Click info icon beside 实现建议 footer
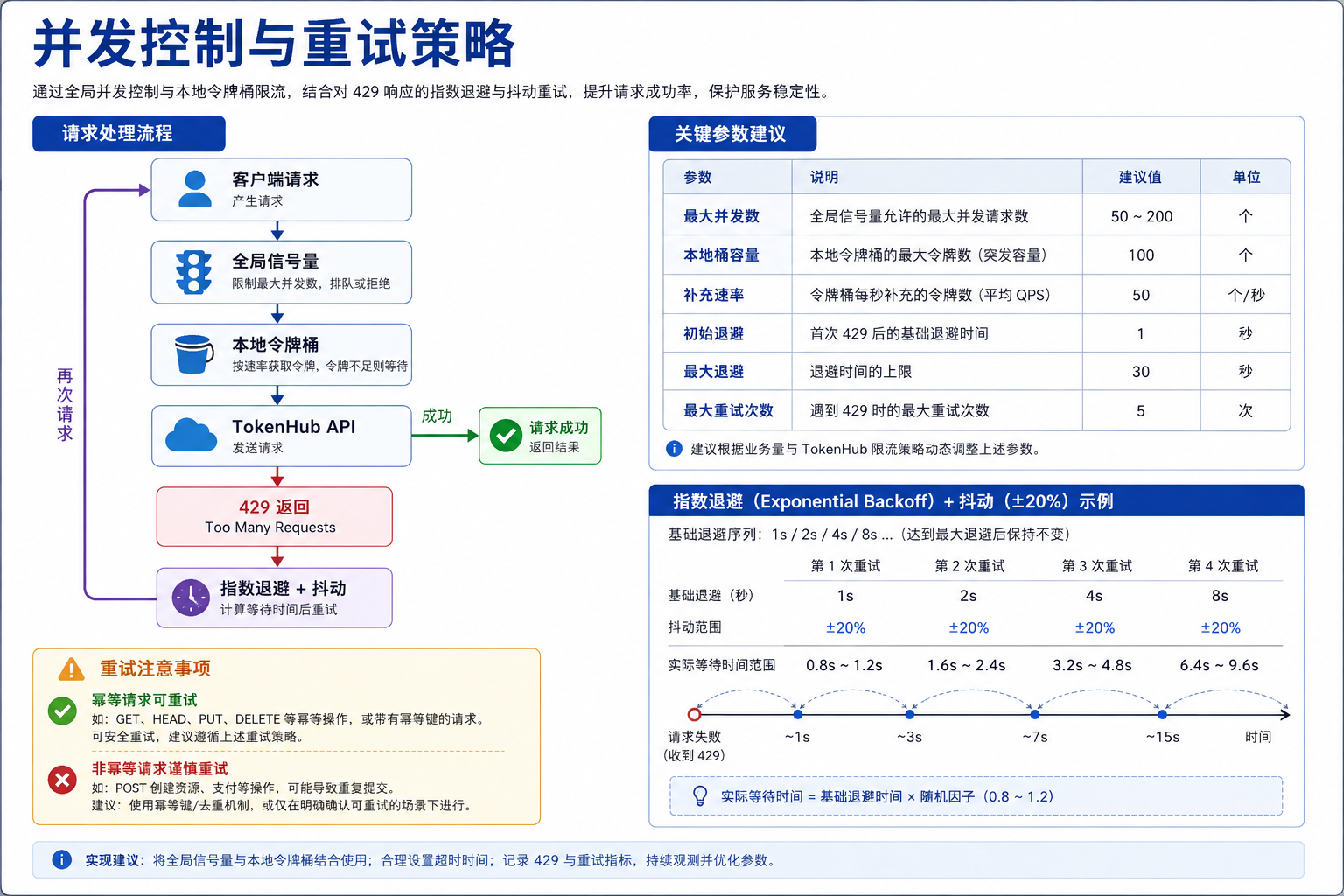This screenshot has width=1344, height=896. point(61,859)
